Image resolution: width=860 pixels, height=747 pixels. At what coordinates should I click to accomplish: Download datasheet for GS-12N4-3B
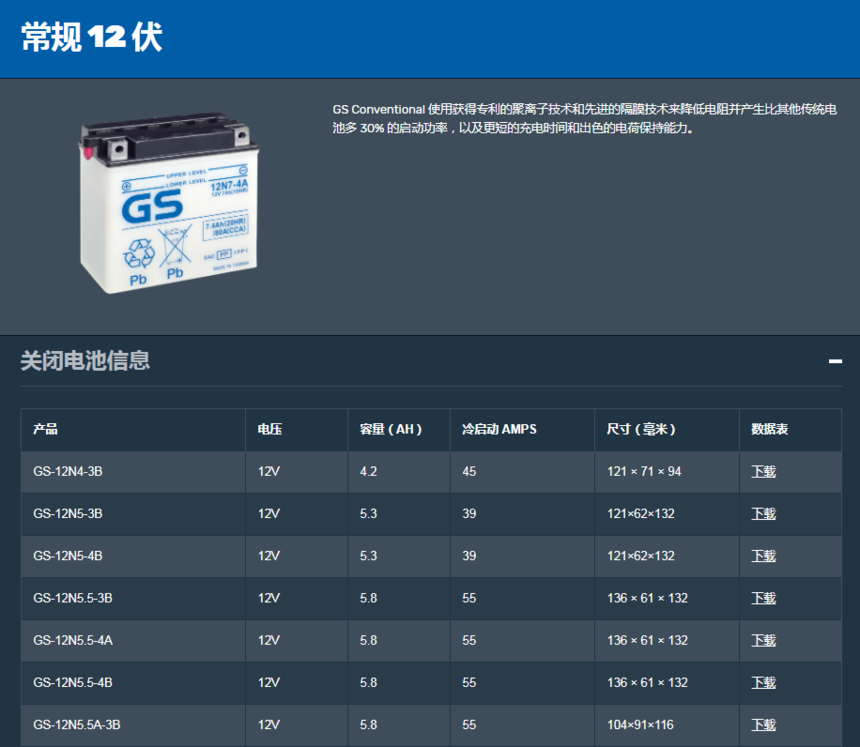pos(763,471)
